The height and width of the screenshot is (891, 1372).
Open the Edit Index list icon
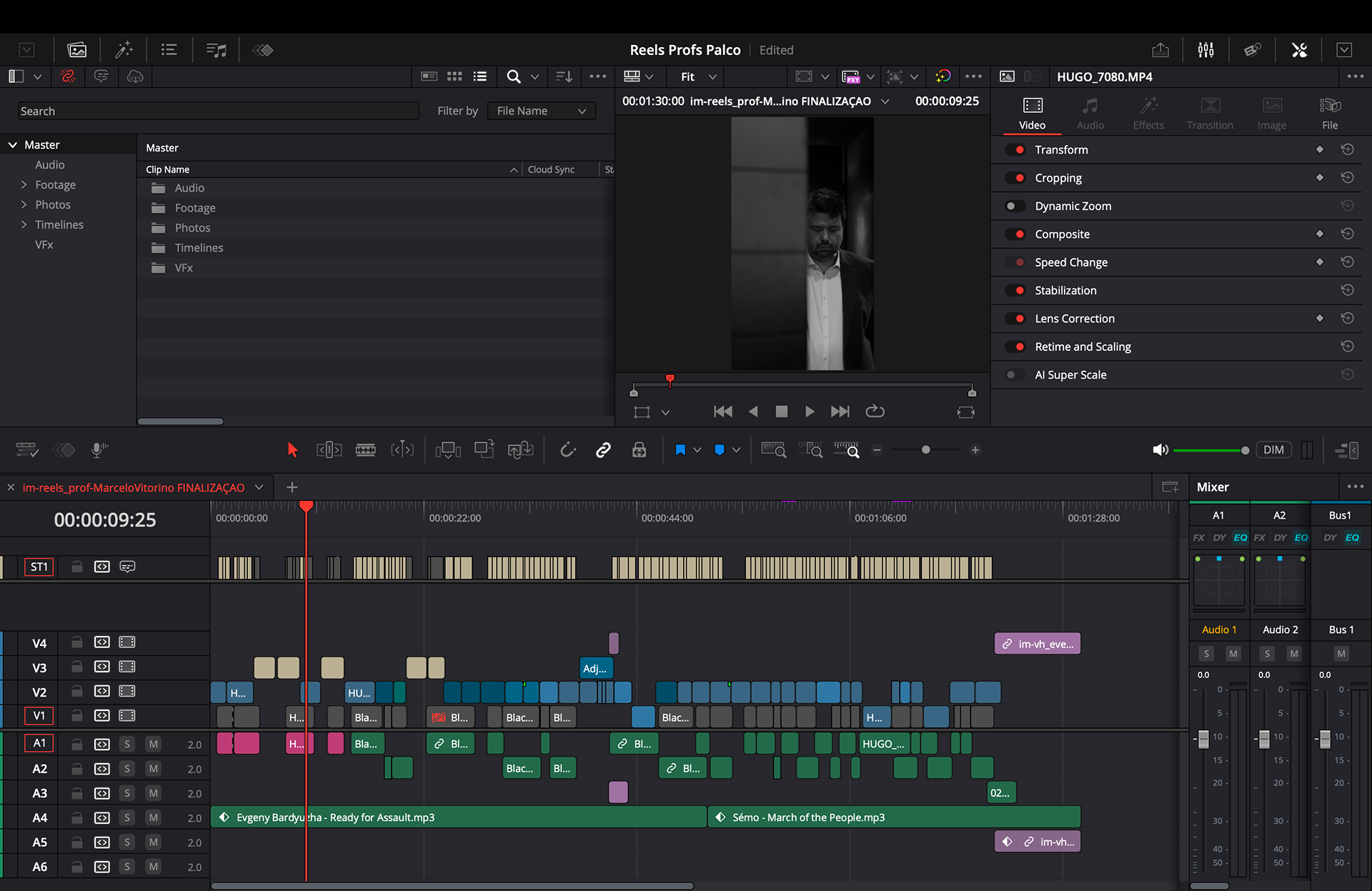(169, 50)
